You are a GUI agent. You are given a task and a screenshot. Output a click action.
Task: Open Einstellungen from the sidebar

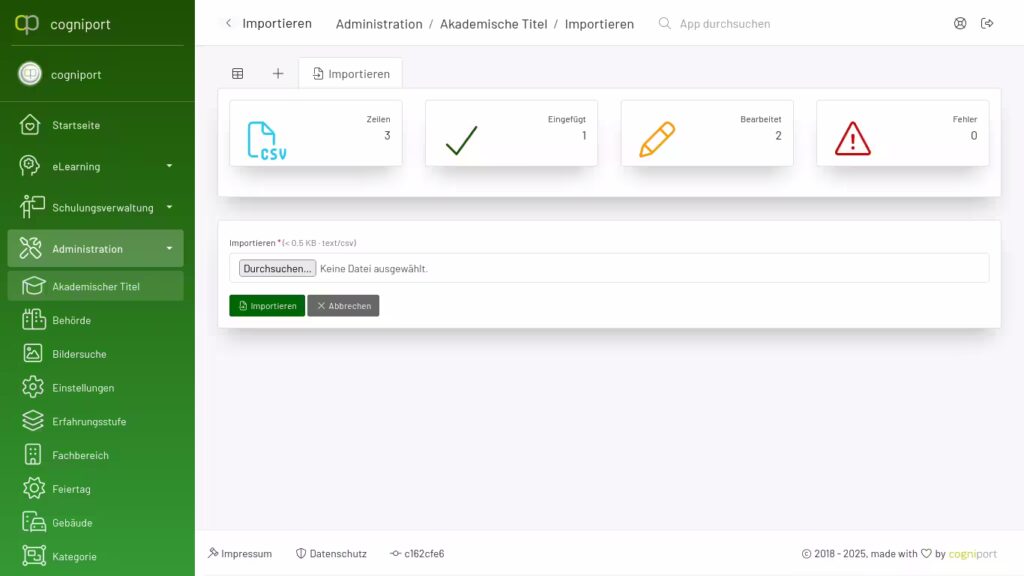coord(88,387)
